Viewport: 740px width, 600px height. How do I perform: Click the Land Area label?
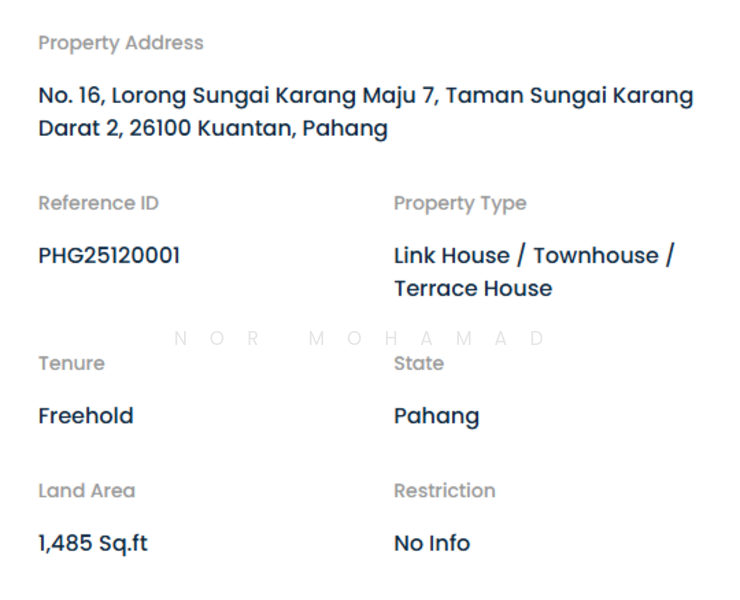pyautogui.click(x=86, y=491)
